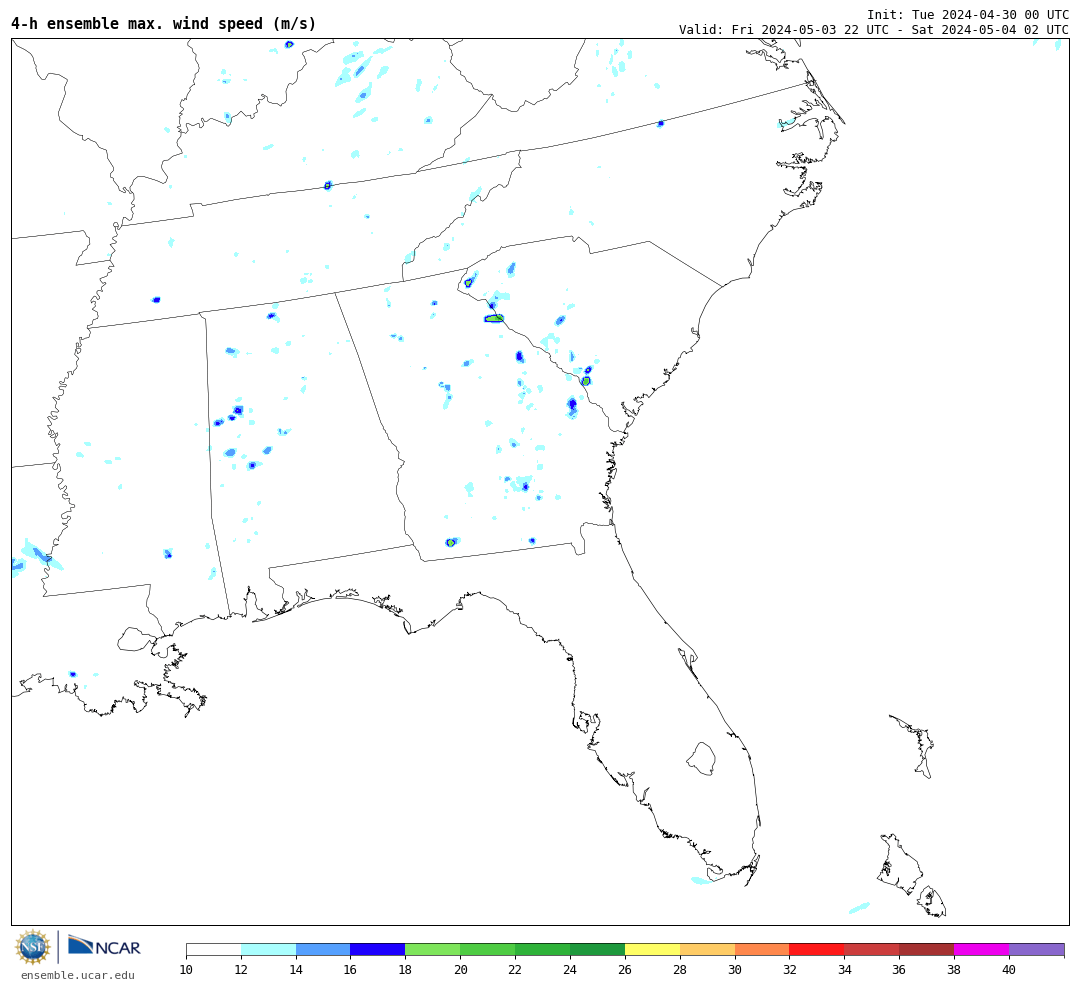The image size is (1080, 988).
Task: Click the green wind maximum on Georgia-South Carolina border
Action: tap(494, 318)
